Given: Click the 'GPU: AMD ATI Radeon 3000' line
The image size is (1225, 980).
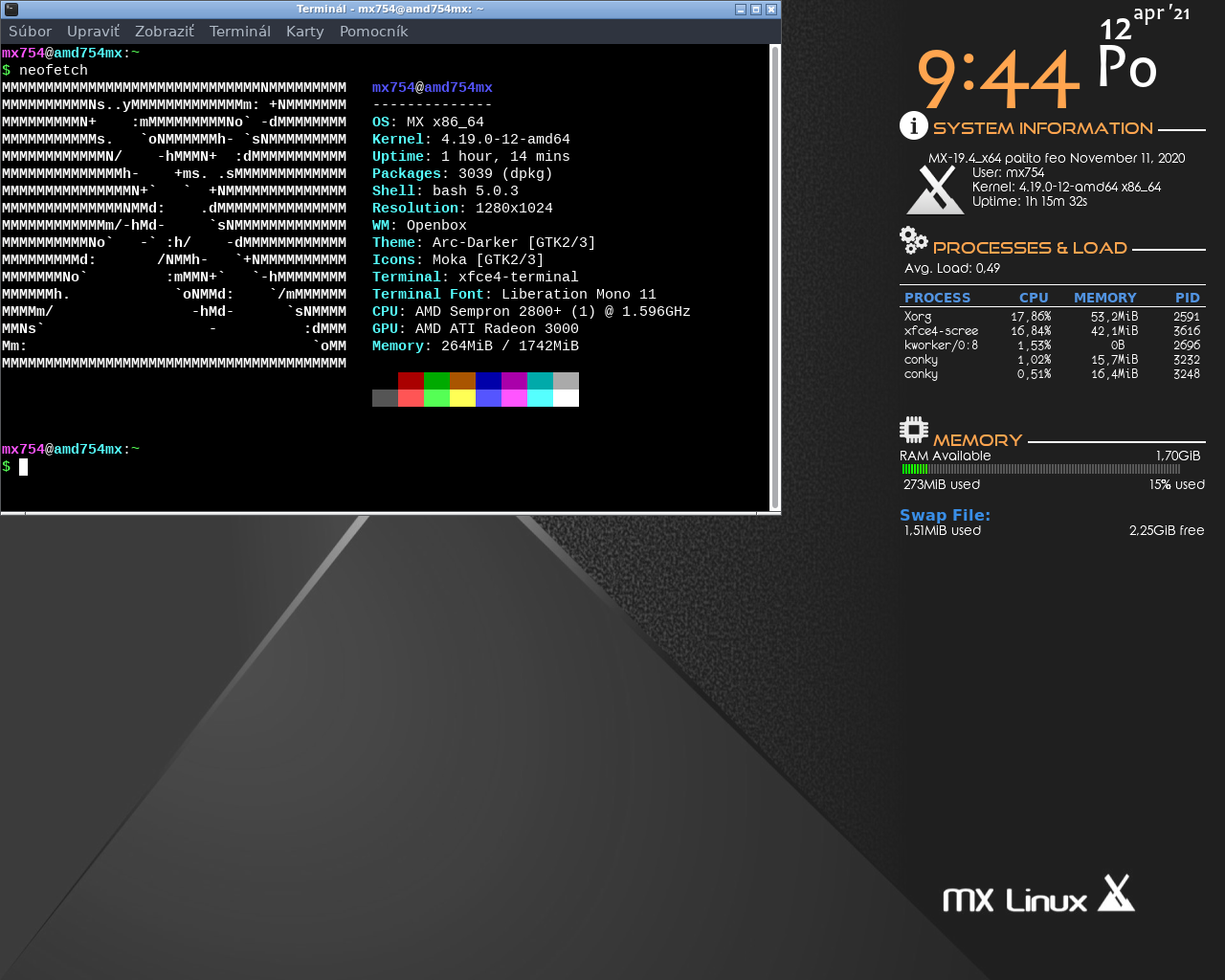Looking at the screenshot, I should click(476, 329).
